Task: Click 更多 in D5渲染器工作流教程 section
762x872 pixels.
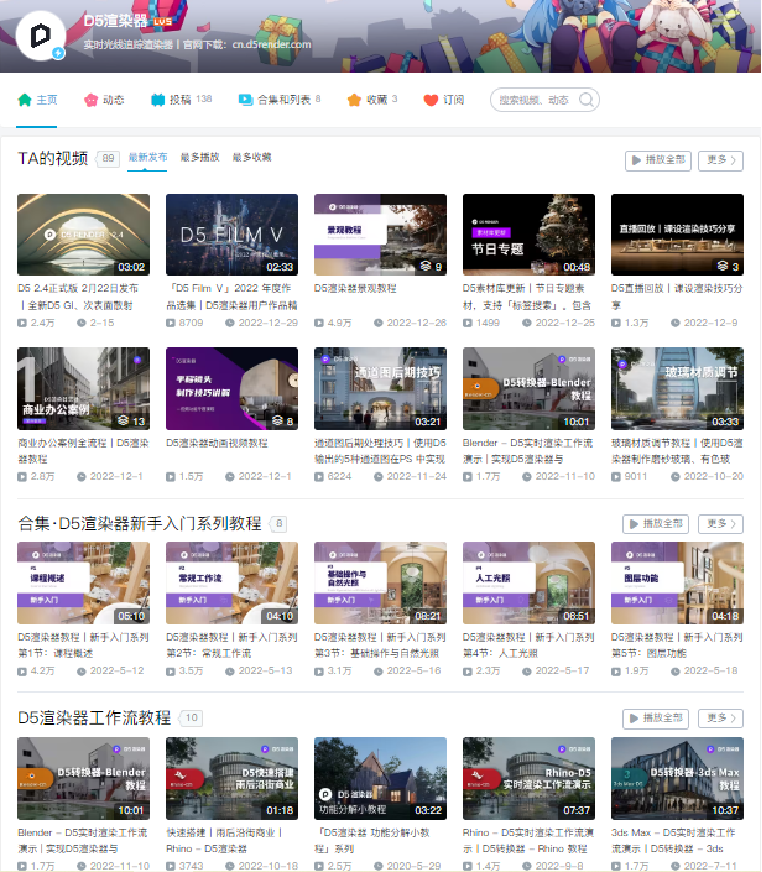Action: (721, 719)
